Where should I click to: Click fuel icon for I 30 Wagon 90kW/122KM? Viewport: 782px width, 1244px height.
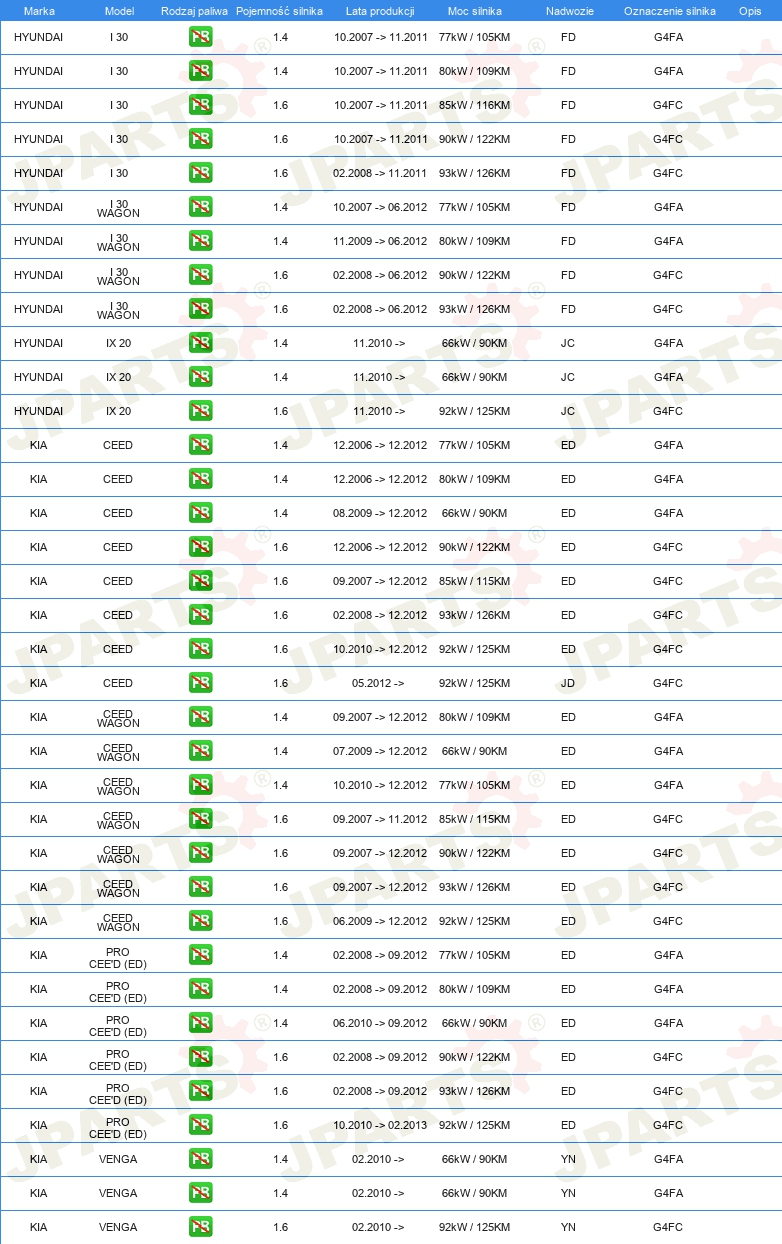tap(201, 276)
